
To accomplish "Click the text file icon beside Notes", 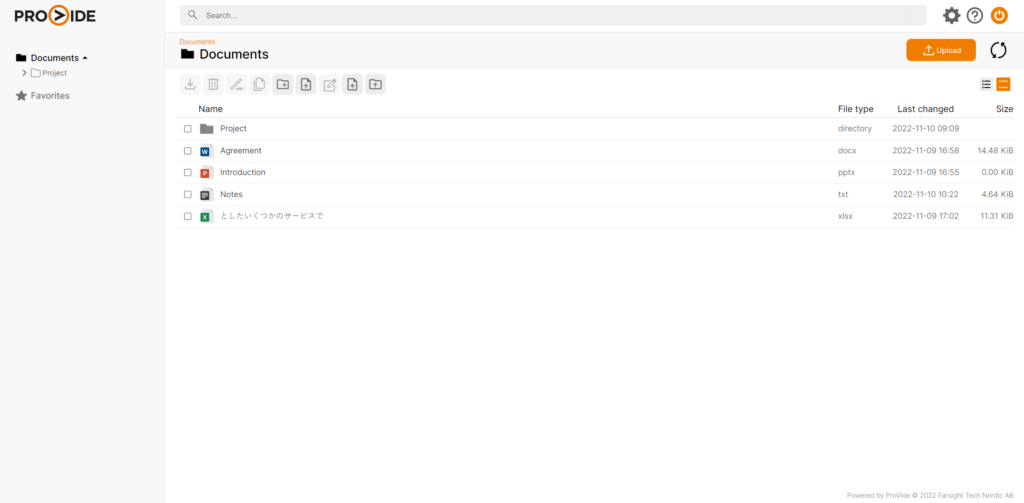I will click(206, 195).
